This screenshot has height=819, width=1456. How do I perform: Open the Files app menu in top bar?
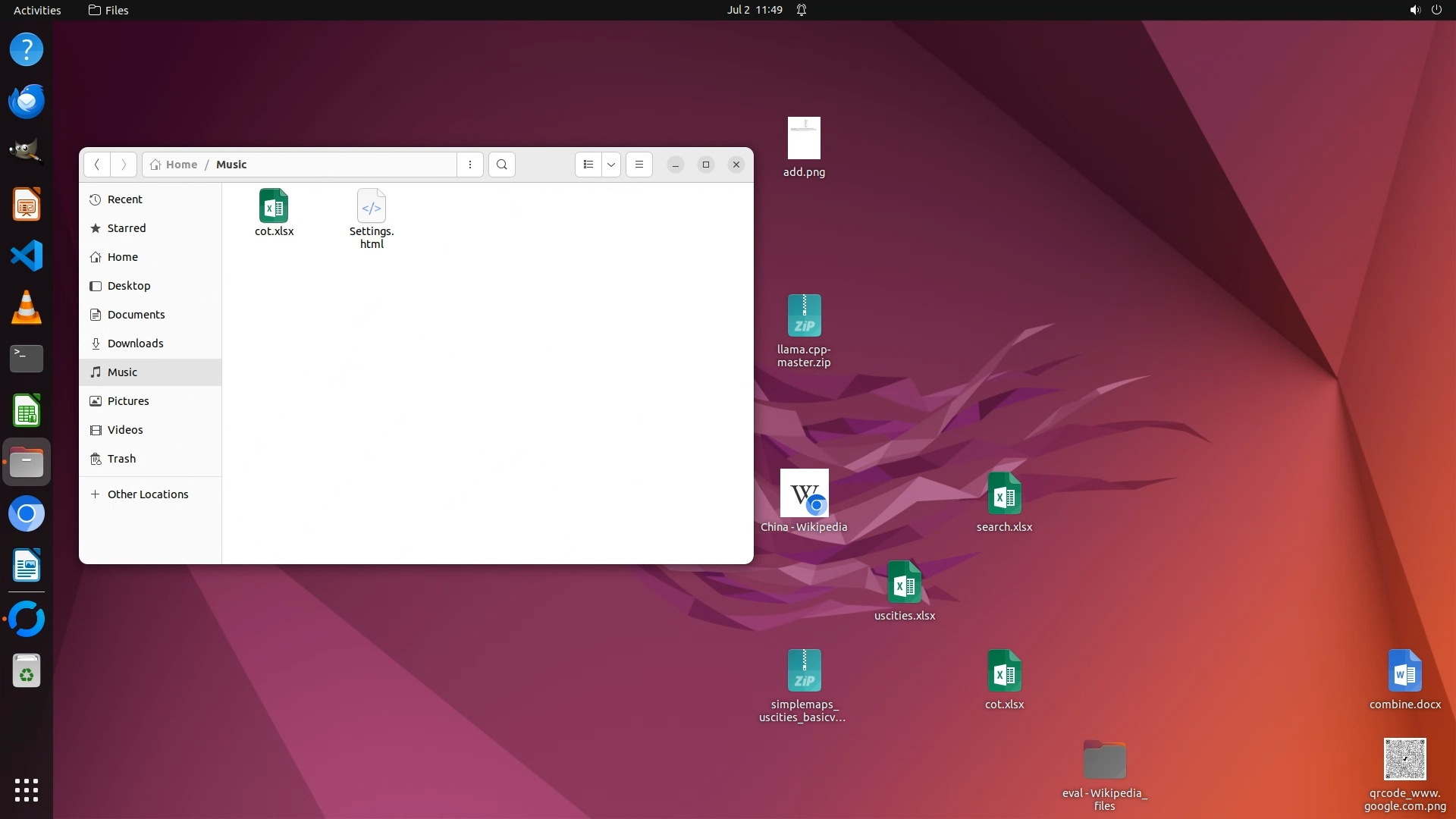point(108,10)
